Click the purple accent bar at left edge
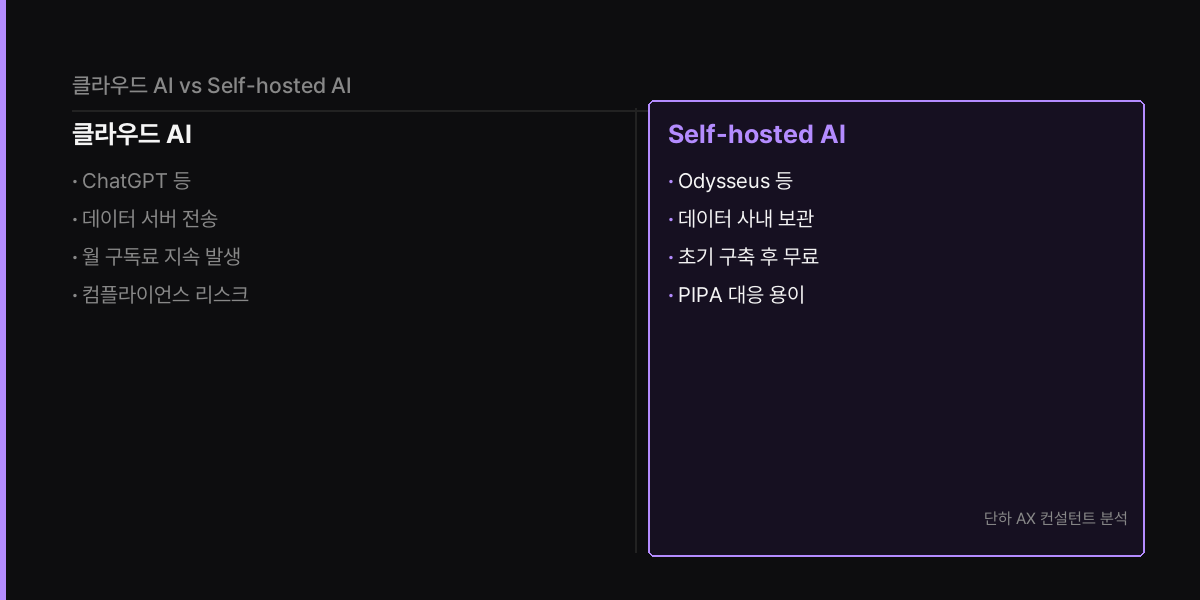Viewport: 1200px width, 600px height. click(x=3, y=300)
